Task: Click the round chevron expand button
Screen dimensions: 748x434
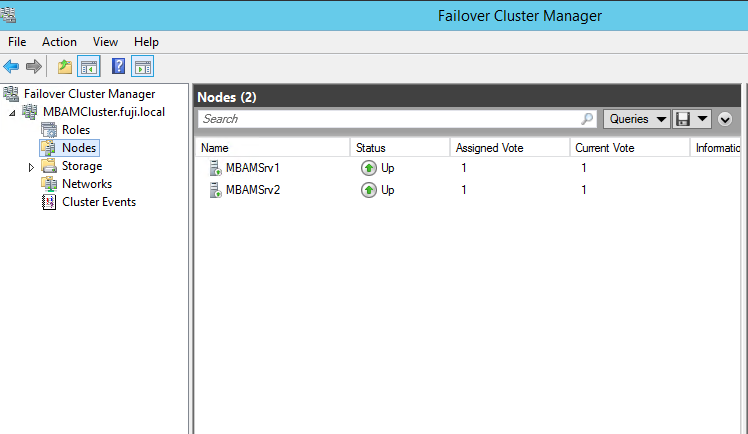Action: [x=725, y=119]
